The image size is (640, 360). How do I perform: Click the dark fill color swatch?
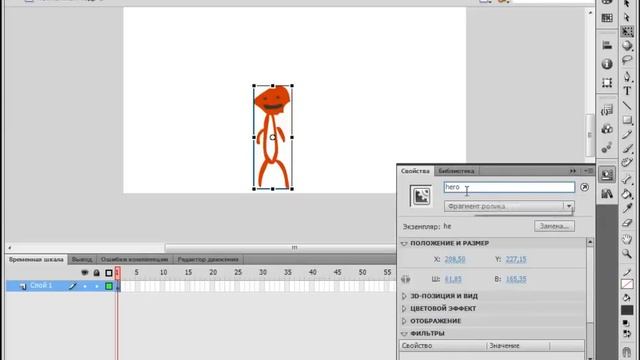click(627, 310)
